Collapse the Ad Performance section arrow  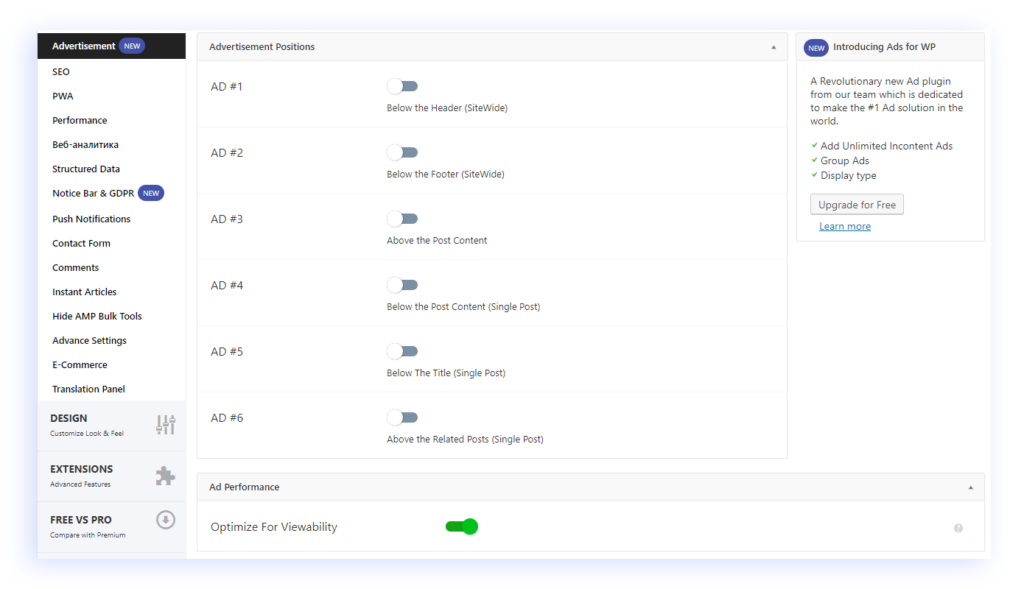970,488
